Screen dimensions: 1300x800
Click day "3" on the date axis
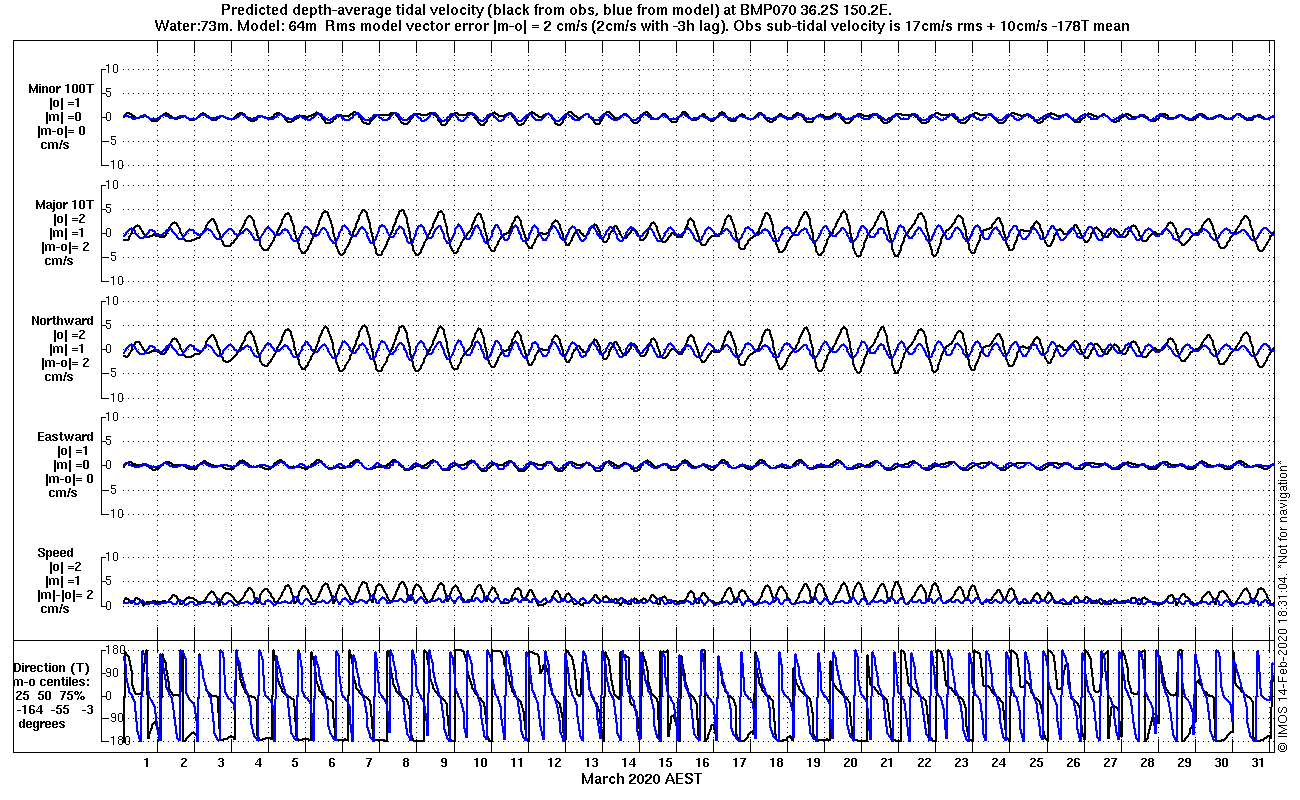[221, 763]
